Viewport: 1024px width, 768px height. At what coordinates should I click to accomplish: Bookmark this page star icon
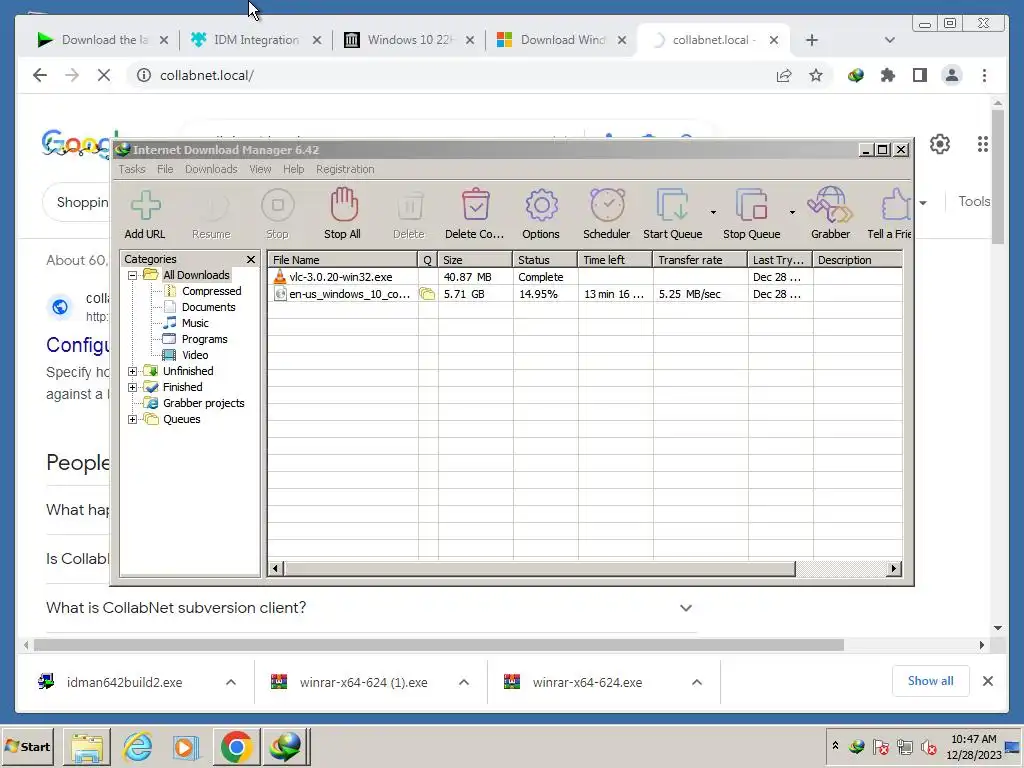[x=816, y=76]
